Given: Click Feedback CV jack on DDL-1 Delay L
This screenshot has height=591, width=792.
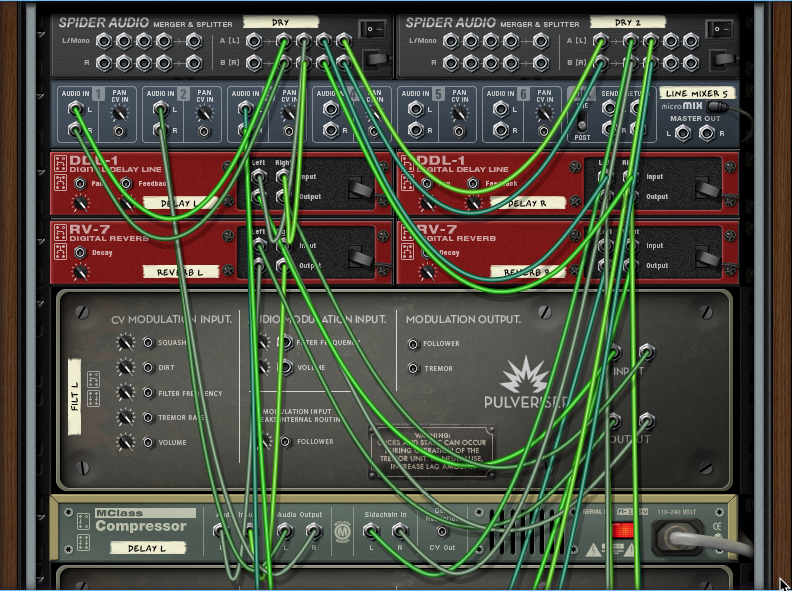Looking at the screenshot, I should (x=126, y=183).
